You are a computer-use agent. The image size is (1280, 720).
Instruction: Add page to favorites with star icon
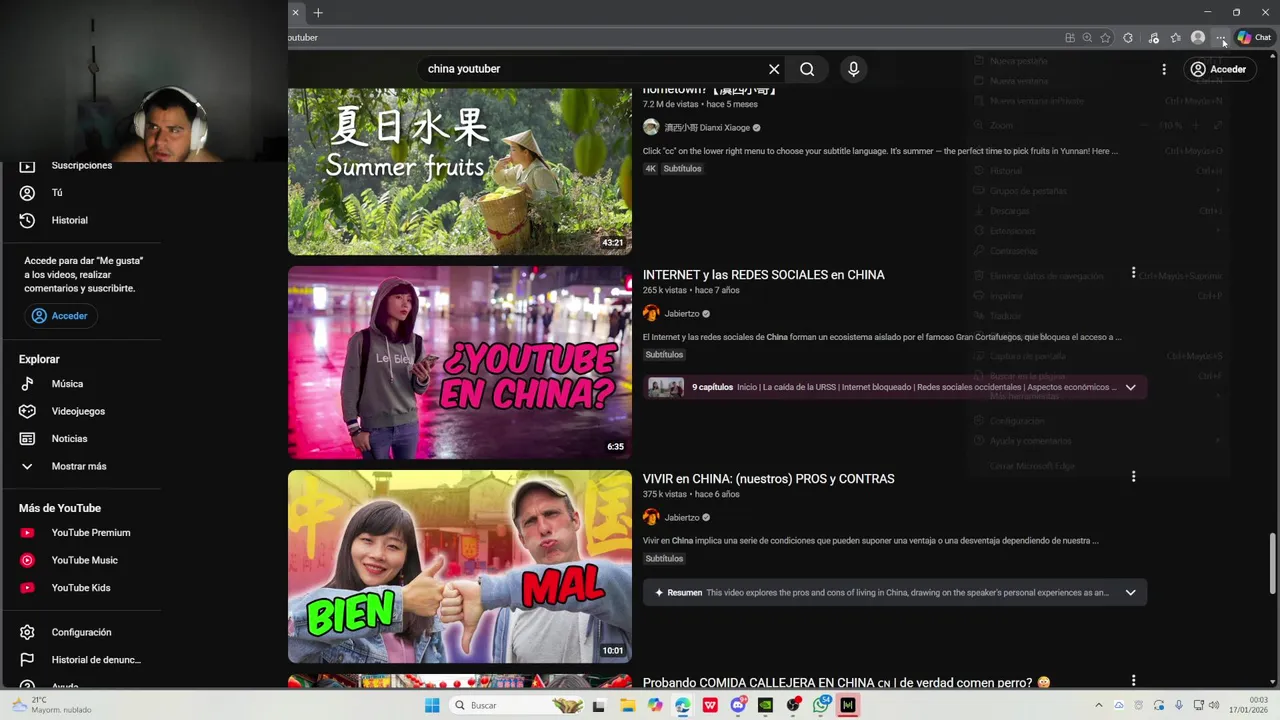1105,38
